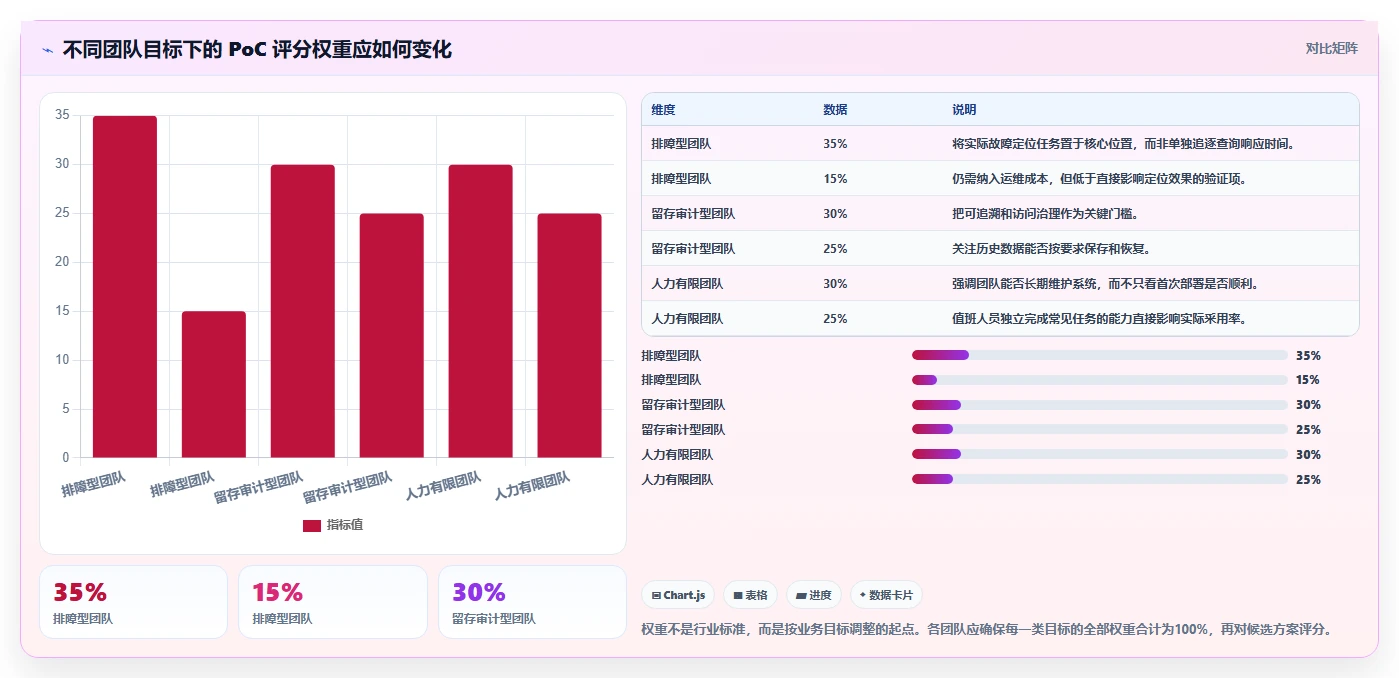
Task: Click the 对比矩阵 label in the header
Action: pos(1331,48)
